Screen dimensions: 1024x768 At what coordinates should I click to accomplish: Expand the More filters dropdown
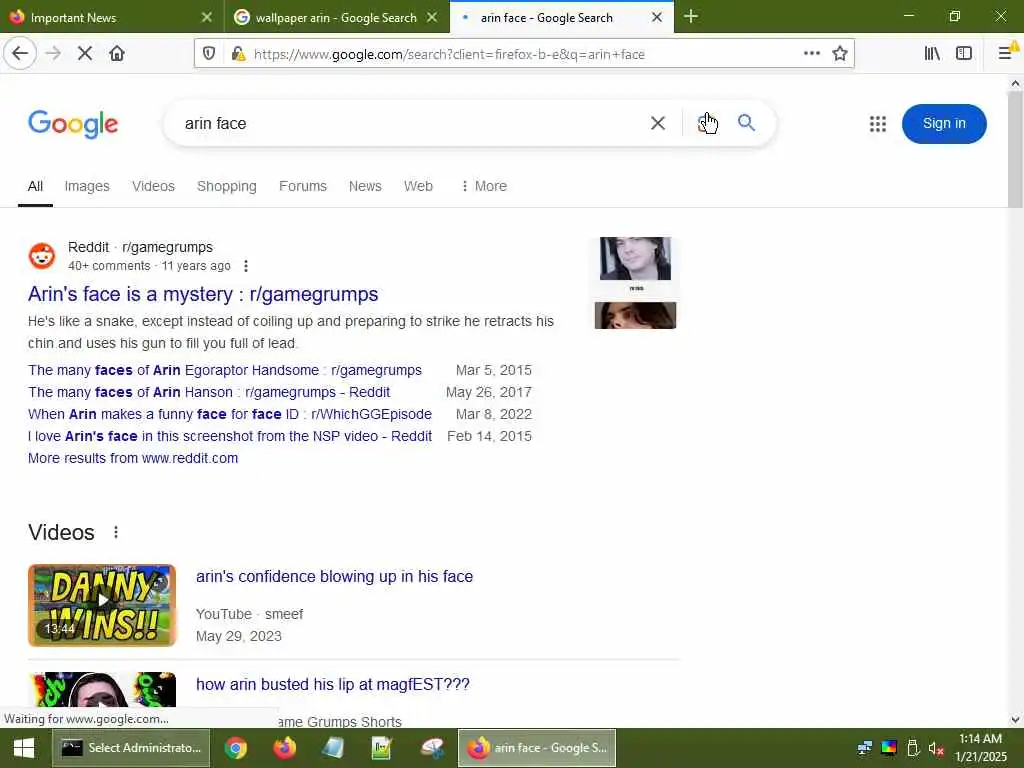484,186
